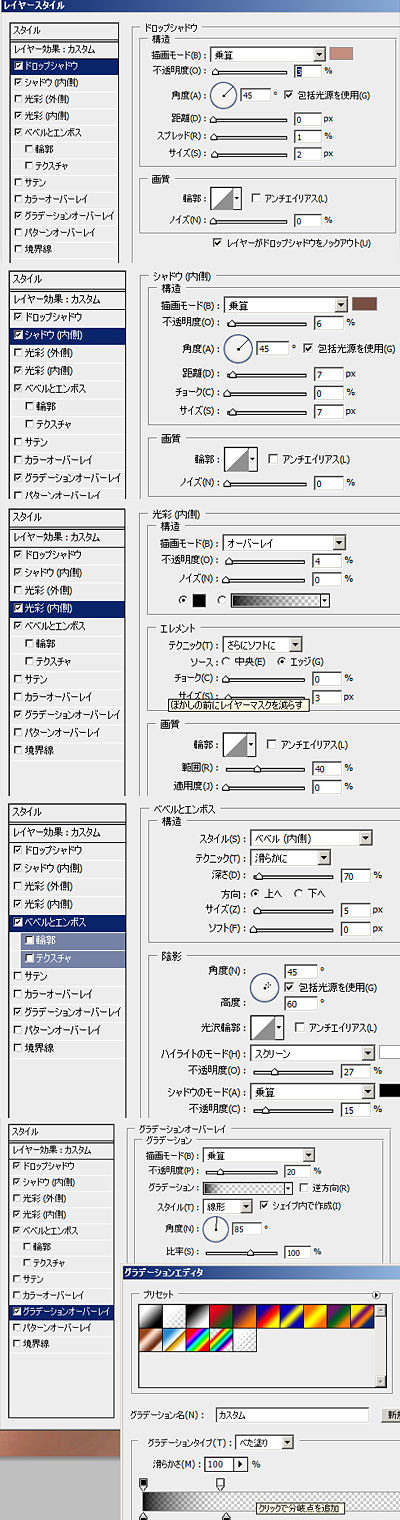Screen dimensions: 400x1520
Task: Pick the Violet Orange gradient preset
Action: click(x=246, y=1315)
